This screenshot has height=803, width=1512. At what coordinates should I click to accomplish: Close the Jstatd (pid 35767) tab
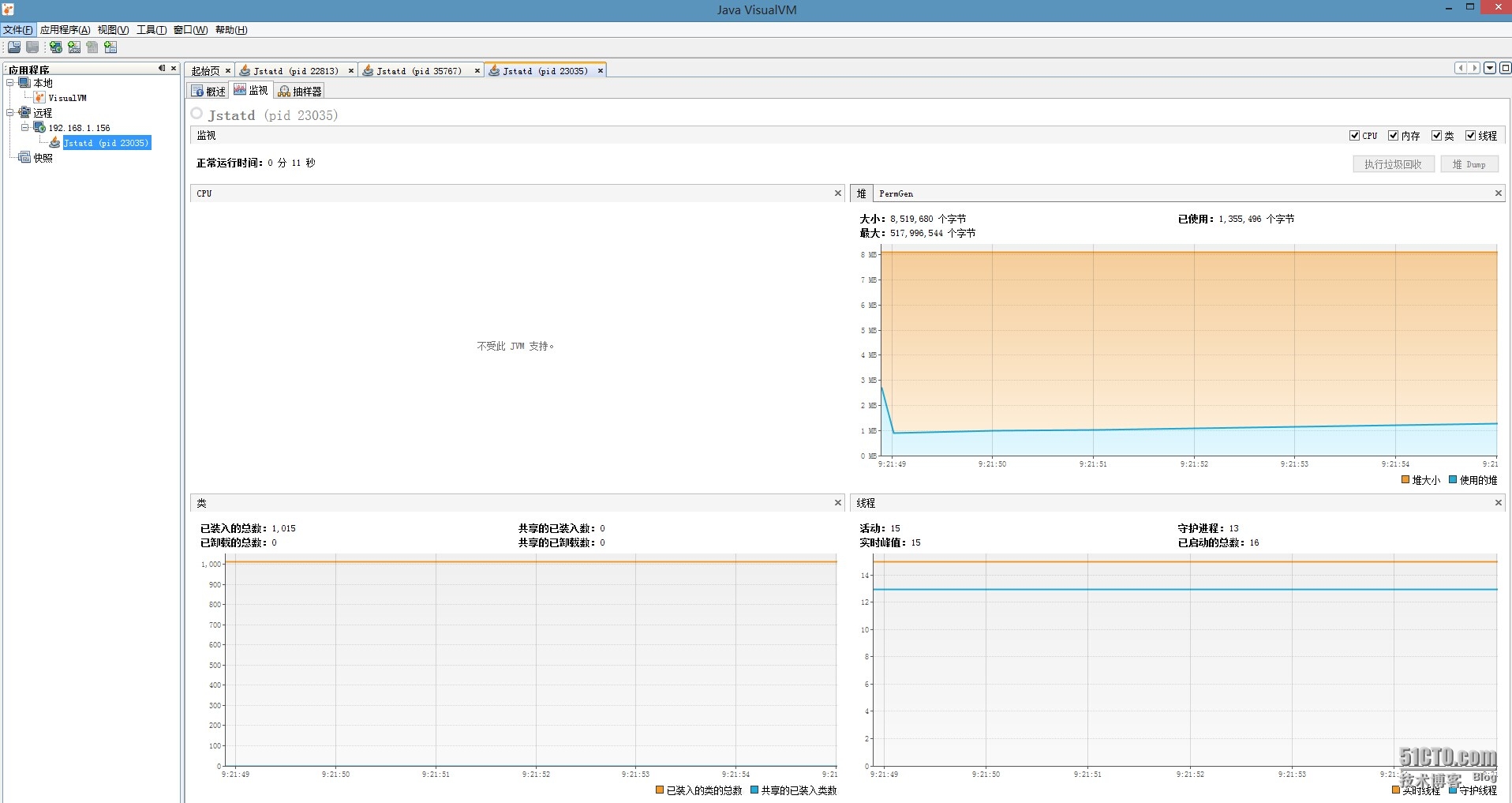477,71
